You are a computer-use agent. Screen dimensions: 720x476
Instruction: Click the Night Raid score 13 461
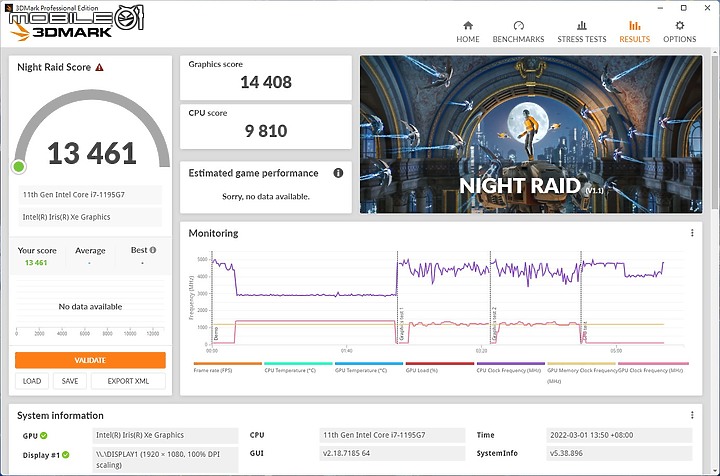click(x=92, y=153)
